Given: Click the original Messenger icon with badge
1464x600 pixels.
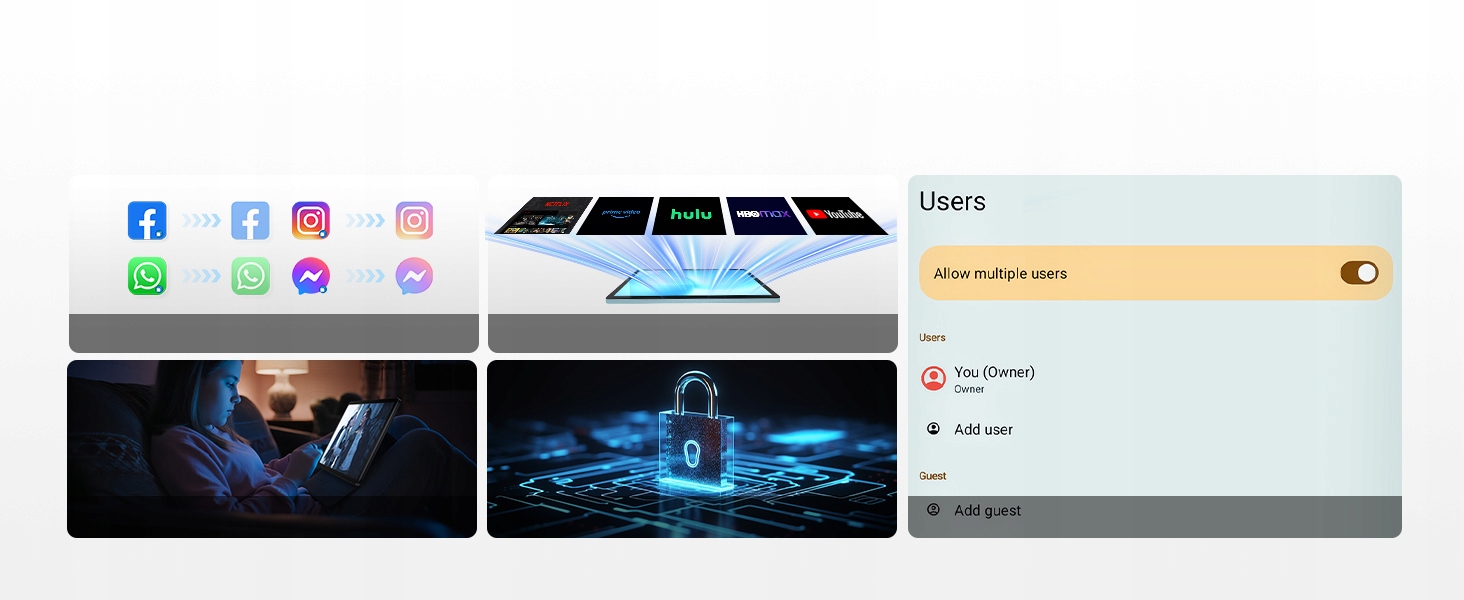Looking at the screenshot, I should [x=311, y=277].
